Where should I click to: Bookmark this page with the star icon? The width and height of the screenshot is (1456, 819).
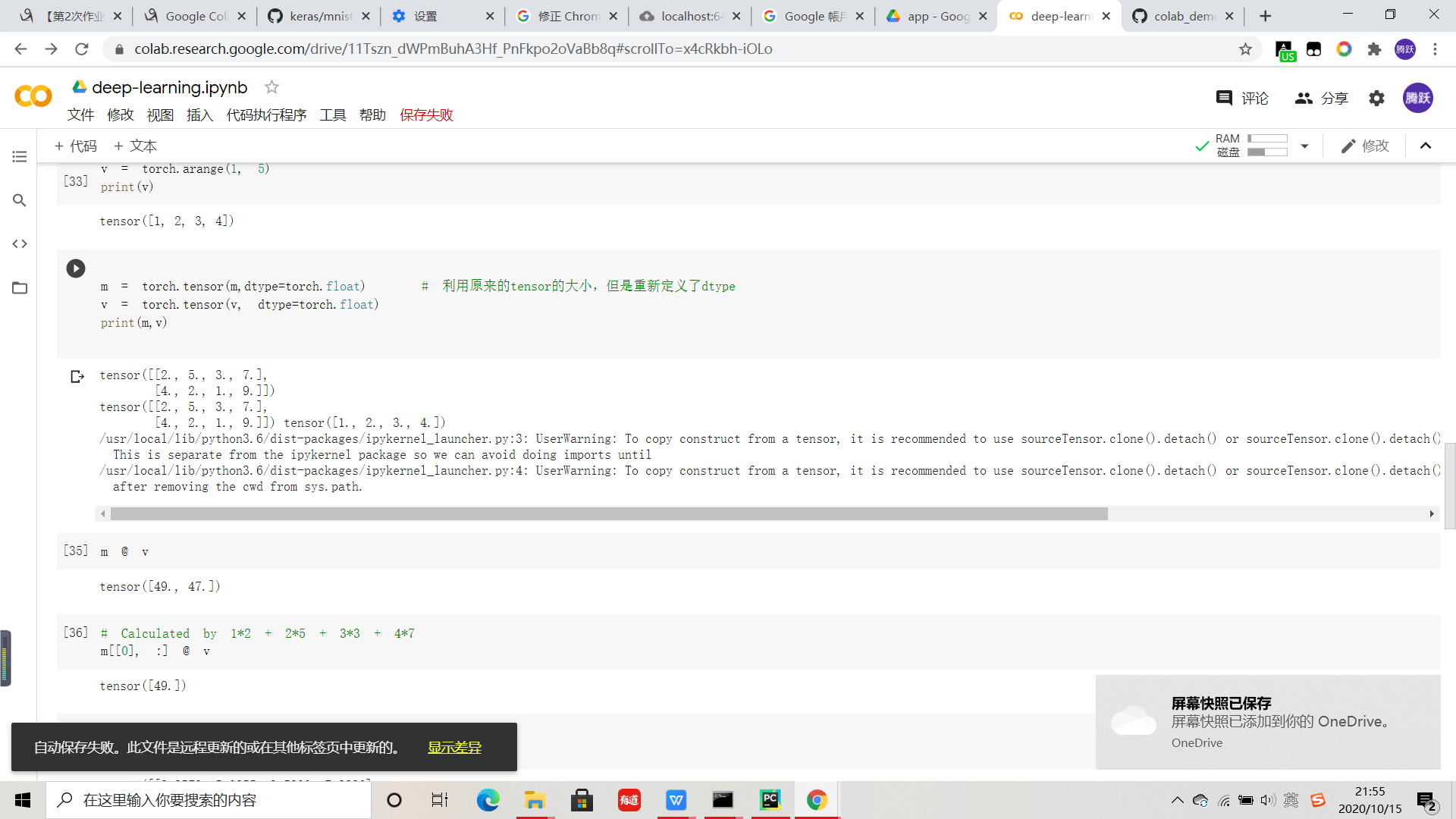(1245, 49)
